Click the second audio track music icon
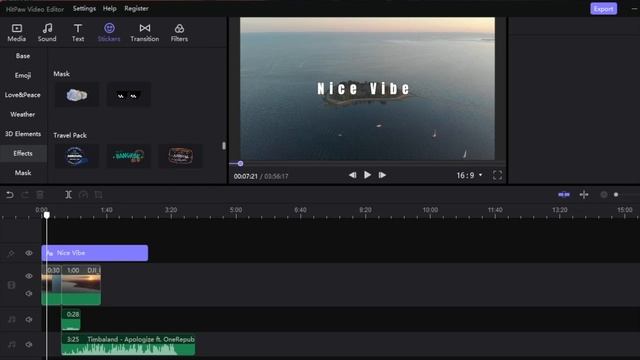 point(11,345)
